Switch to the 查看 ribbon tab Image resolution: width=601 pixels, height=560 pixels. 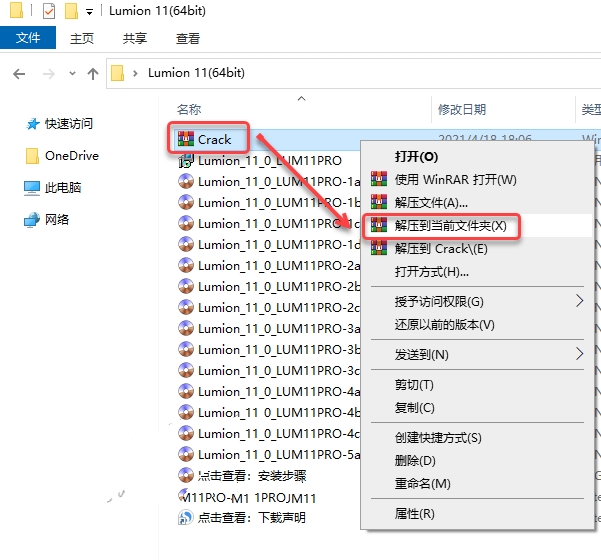tap(187, 38)
